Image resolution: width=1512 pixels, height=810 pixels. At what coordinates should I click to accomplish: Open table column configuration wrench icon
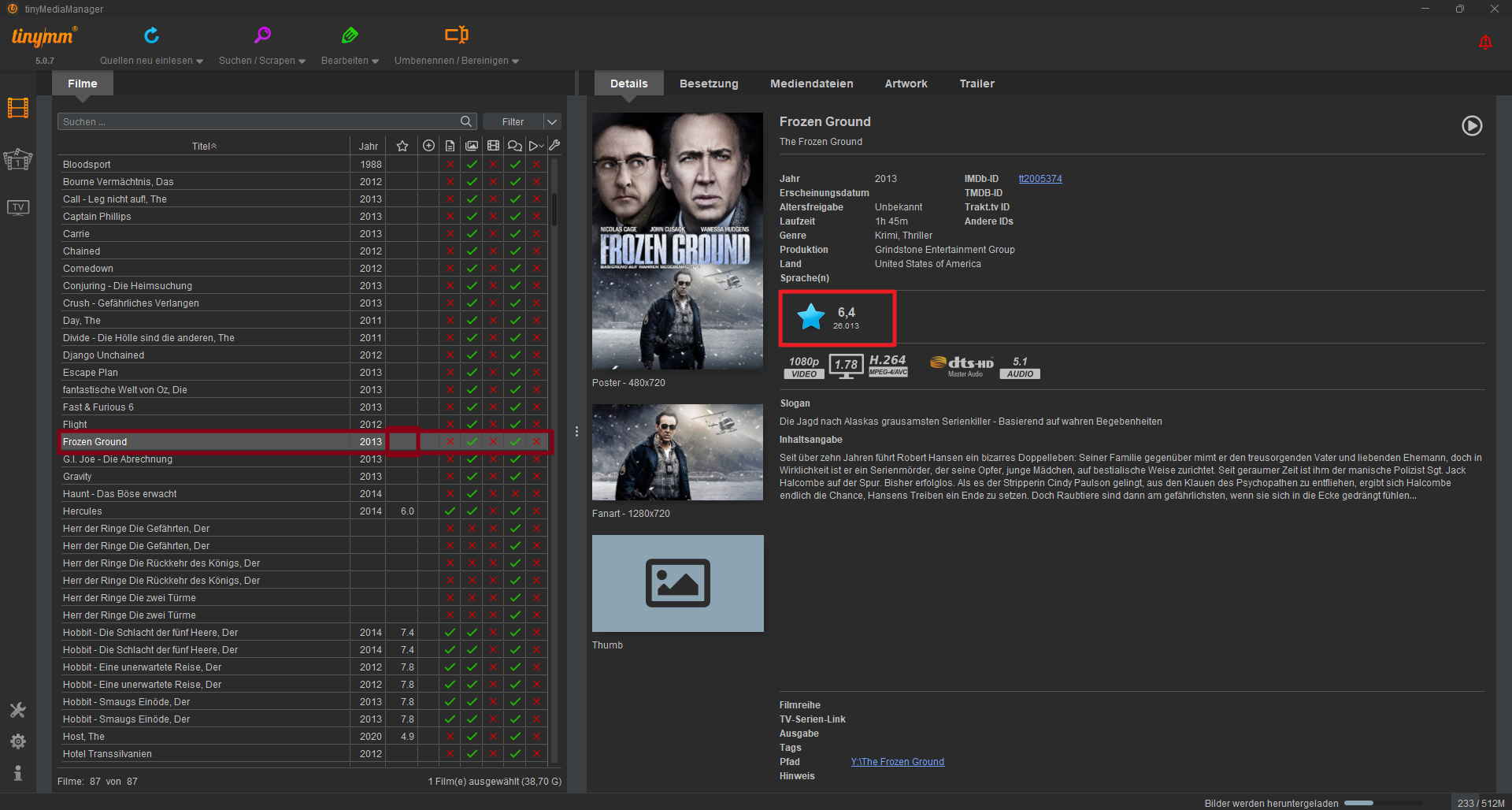[x=554, y=145]
